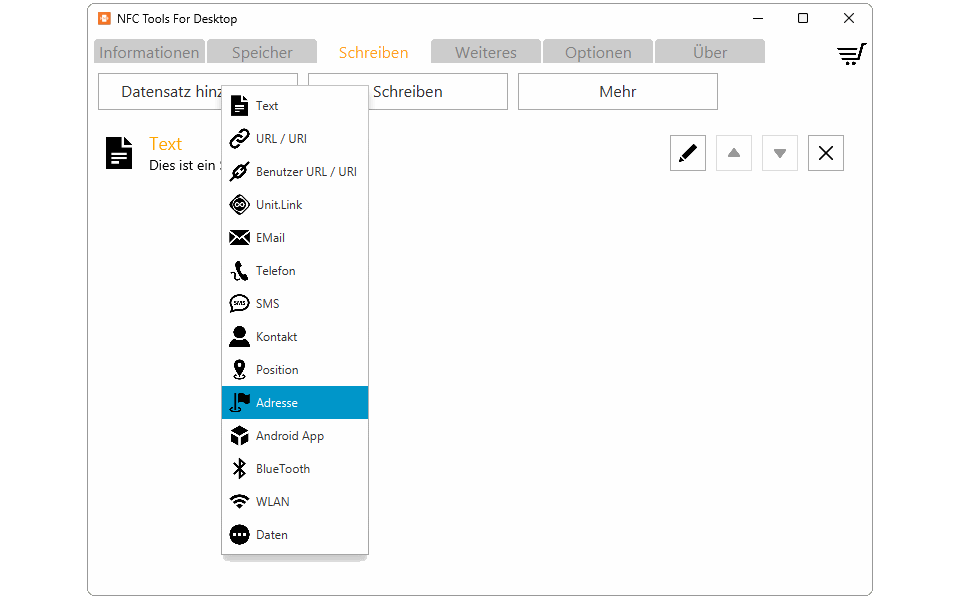The image size is (960, 600).
Task: Delete the Text record with X icon
Action: click(x=826, y=153)
